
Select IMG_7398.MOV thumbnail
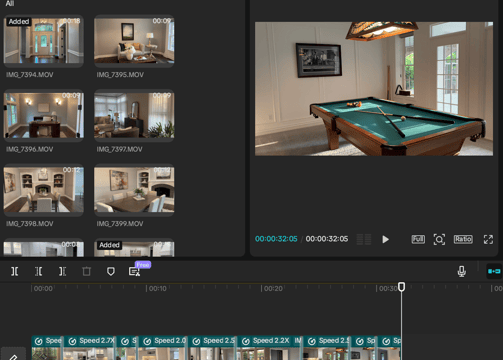click(x=44, y=190)
